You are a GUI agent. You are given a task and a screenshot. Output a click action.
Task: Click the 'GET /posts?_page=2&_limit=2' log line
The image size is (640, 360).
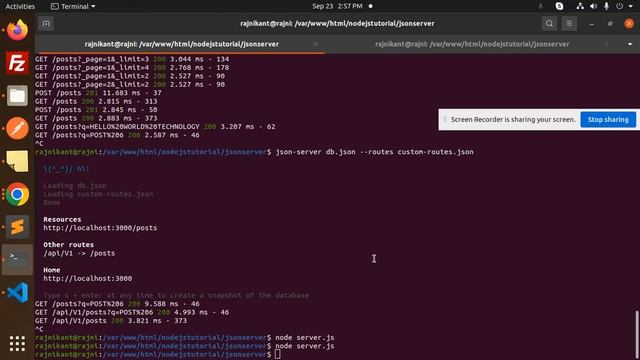point(130,84)
